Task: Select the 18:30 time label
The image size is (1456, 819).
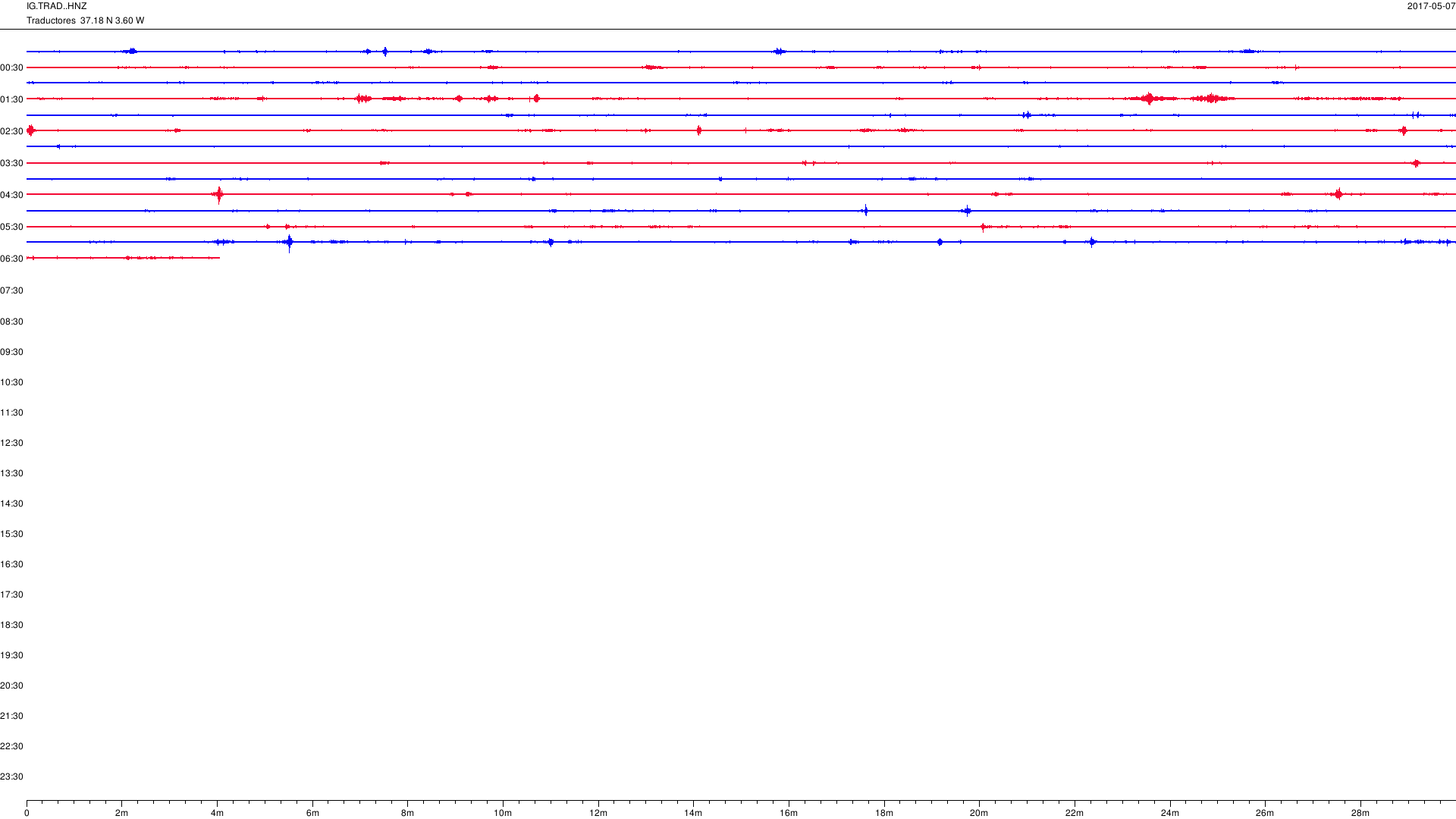Action: [11, 625]
